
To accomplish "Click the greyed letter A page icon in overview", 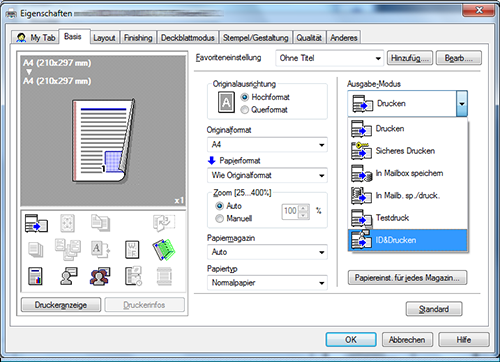I will pyautogui.click(x=100, y=250).
